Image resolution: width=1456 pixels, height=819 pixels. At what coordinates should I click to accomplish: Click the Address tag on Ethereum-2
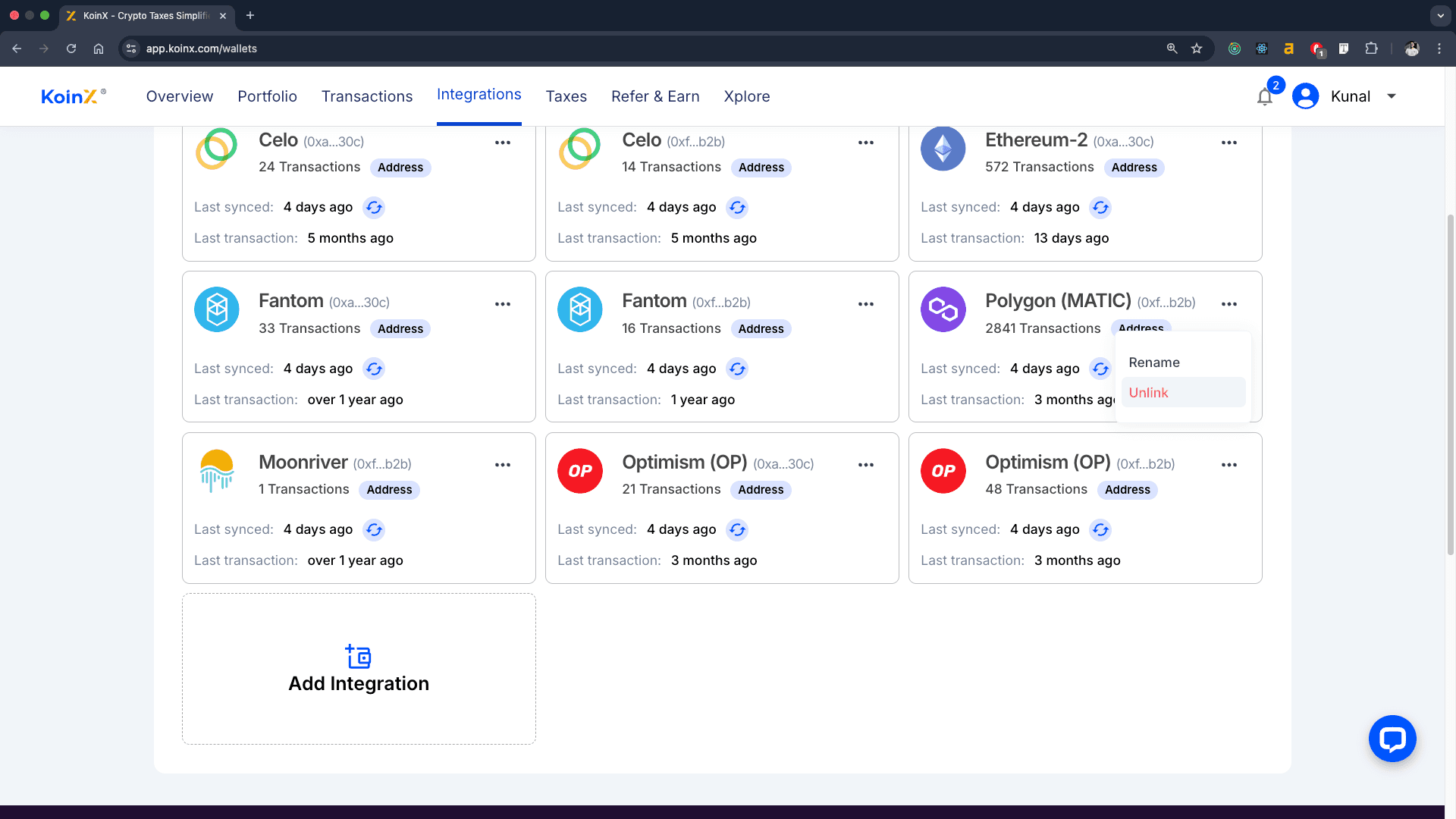1134,168
